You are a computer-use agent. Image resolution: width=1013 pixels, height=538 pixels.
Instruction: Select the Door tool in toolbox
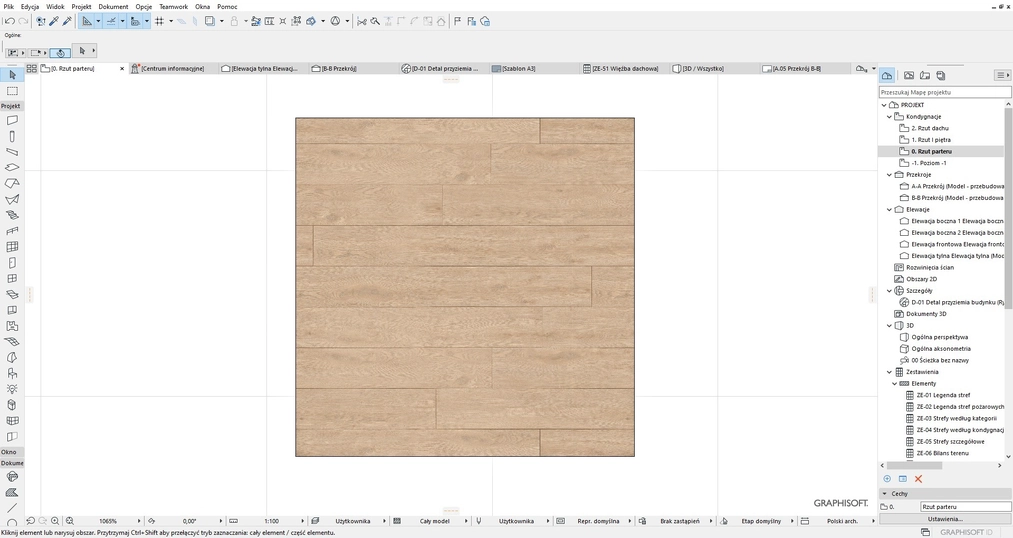(x=12, y=262)
